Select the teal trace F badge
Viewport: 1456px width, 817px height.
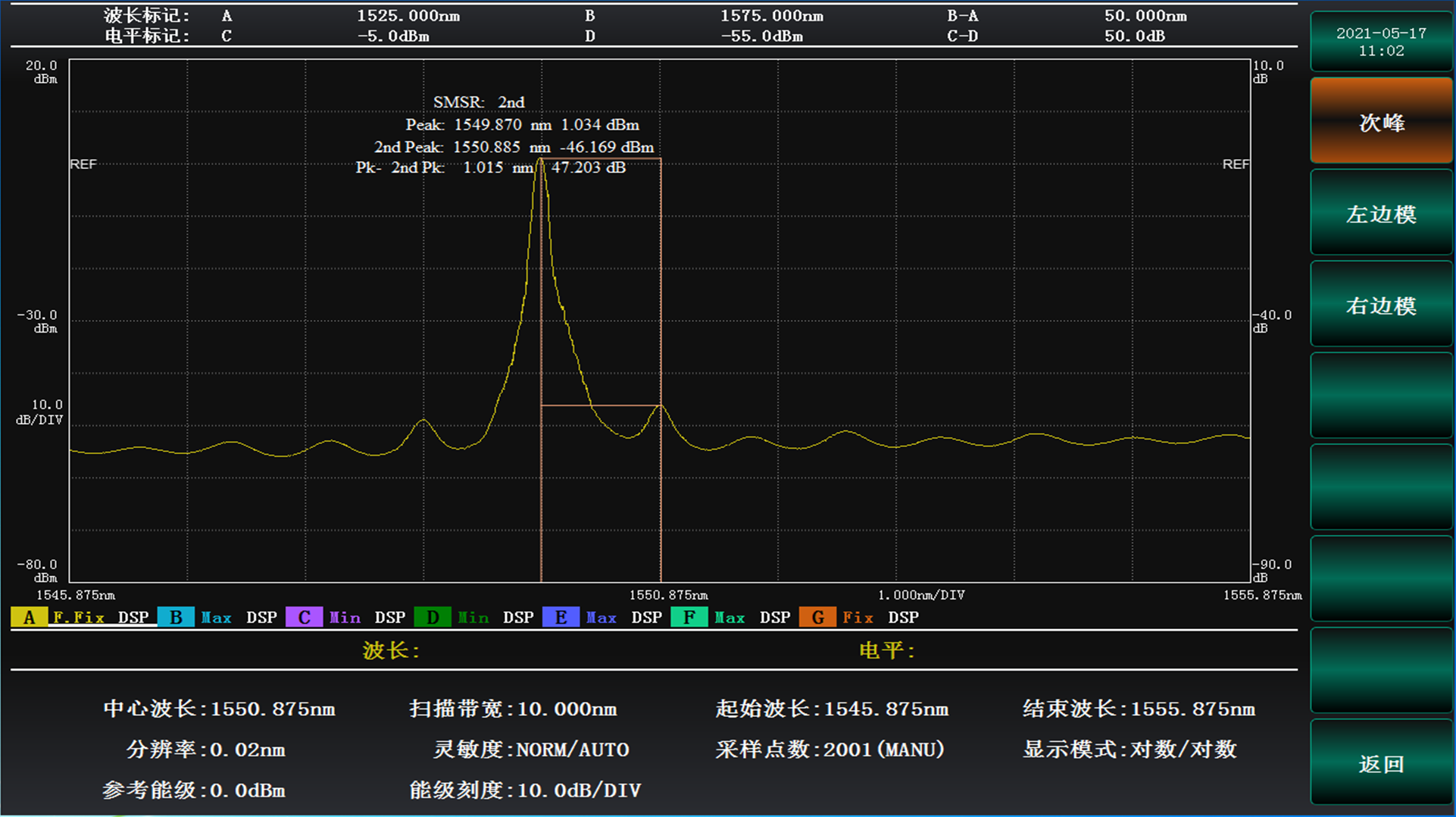coord(689,618)
